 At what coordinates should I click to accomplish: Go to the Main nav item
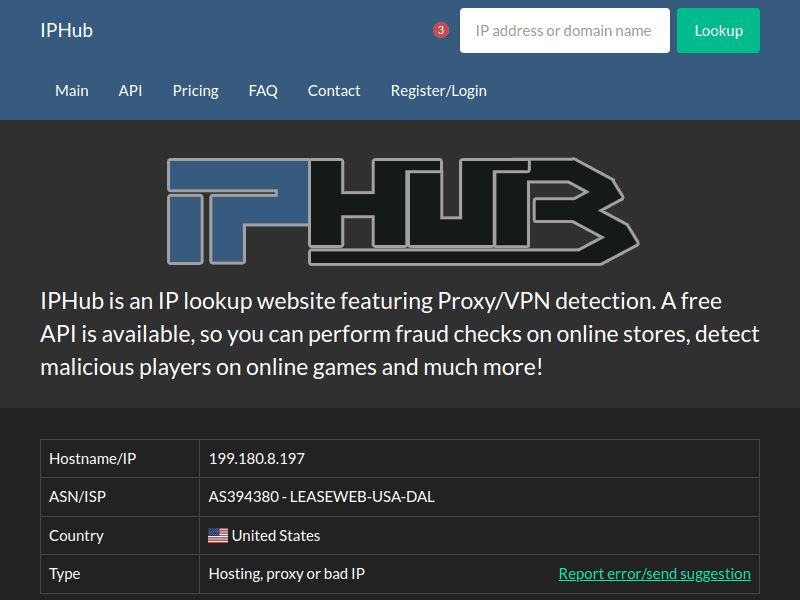pyautogui.click(x=72, y=90)
